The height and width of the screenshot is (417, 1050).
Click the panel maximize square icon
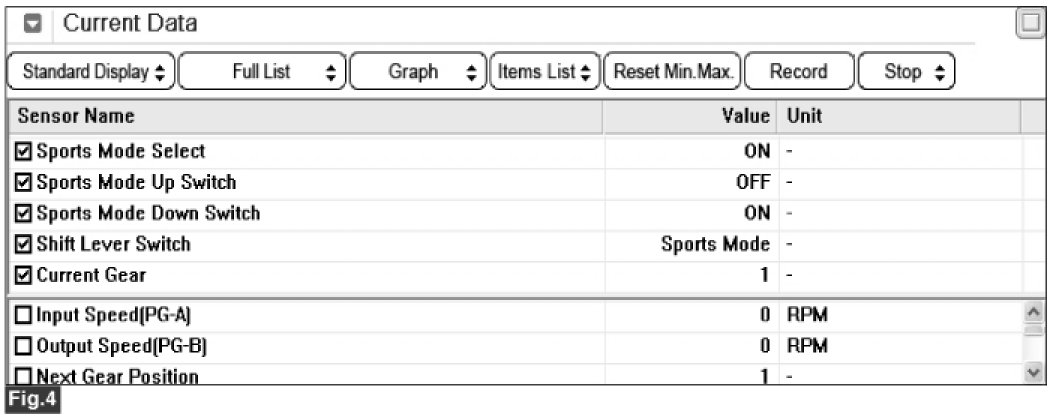click(x=1028, y=22)
